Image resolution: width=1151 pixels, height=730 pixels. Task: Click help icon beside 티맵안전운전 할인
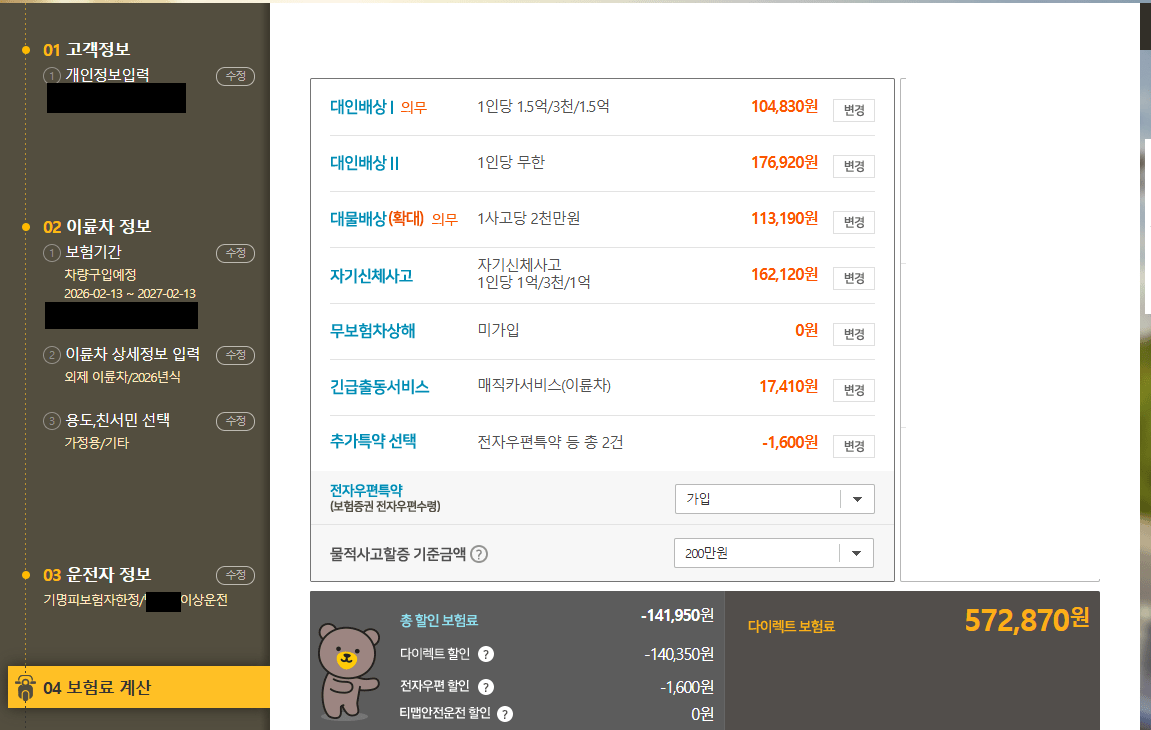505,714
